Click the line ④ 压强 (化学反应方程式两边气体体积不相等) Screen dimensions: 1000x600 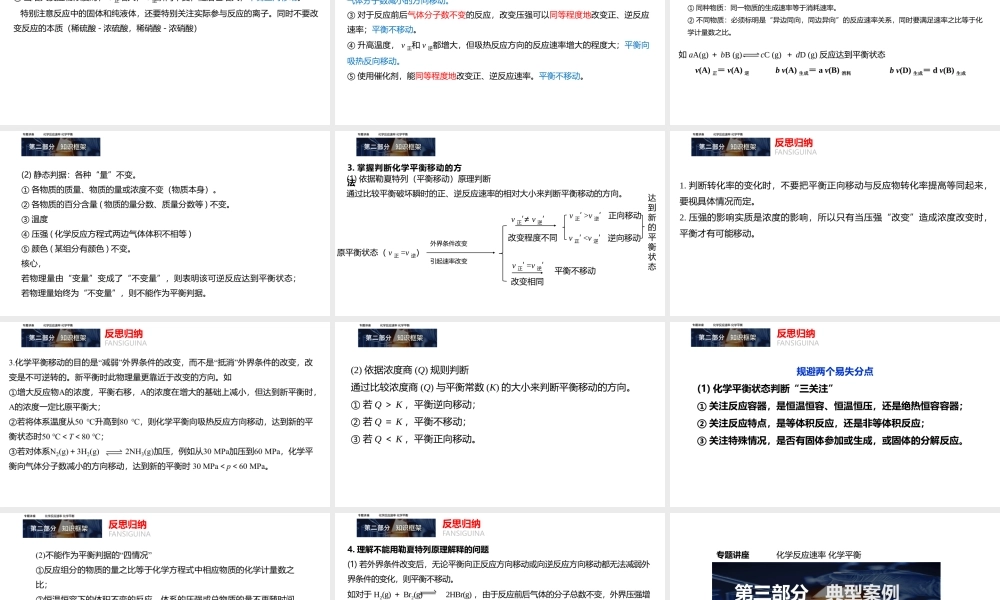pyautogui.click(x=107, y=234)
